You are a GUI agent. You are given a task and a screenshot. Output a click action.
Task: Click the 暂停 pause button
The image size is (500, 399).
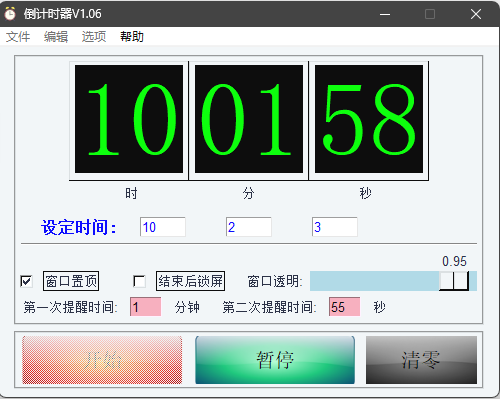click(x=275, y=360)
